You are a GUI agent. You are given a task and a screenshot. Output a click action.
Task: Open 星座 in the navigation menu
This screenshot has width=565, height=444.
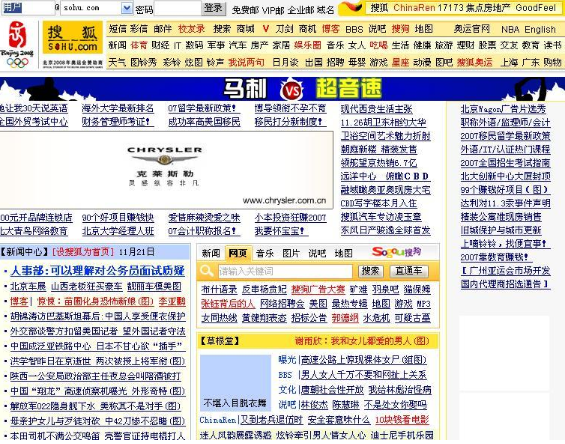coord(400,62)
